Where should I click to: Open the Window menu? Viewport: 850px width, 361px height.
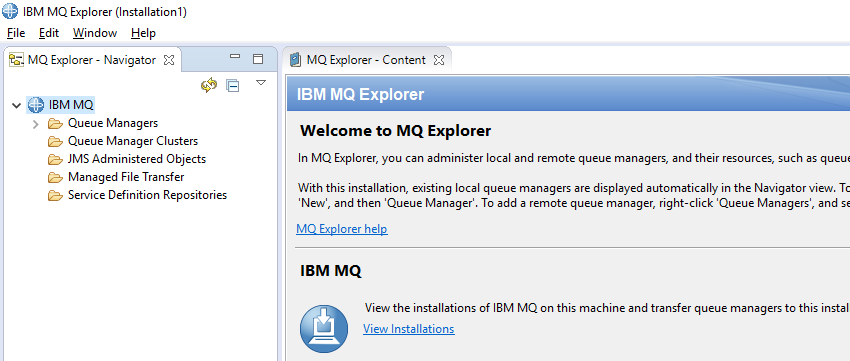click(x=95, y=33)
